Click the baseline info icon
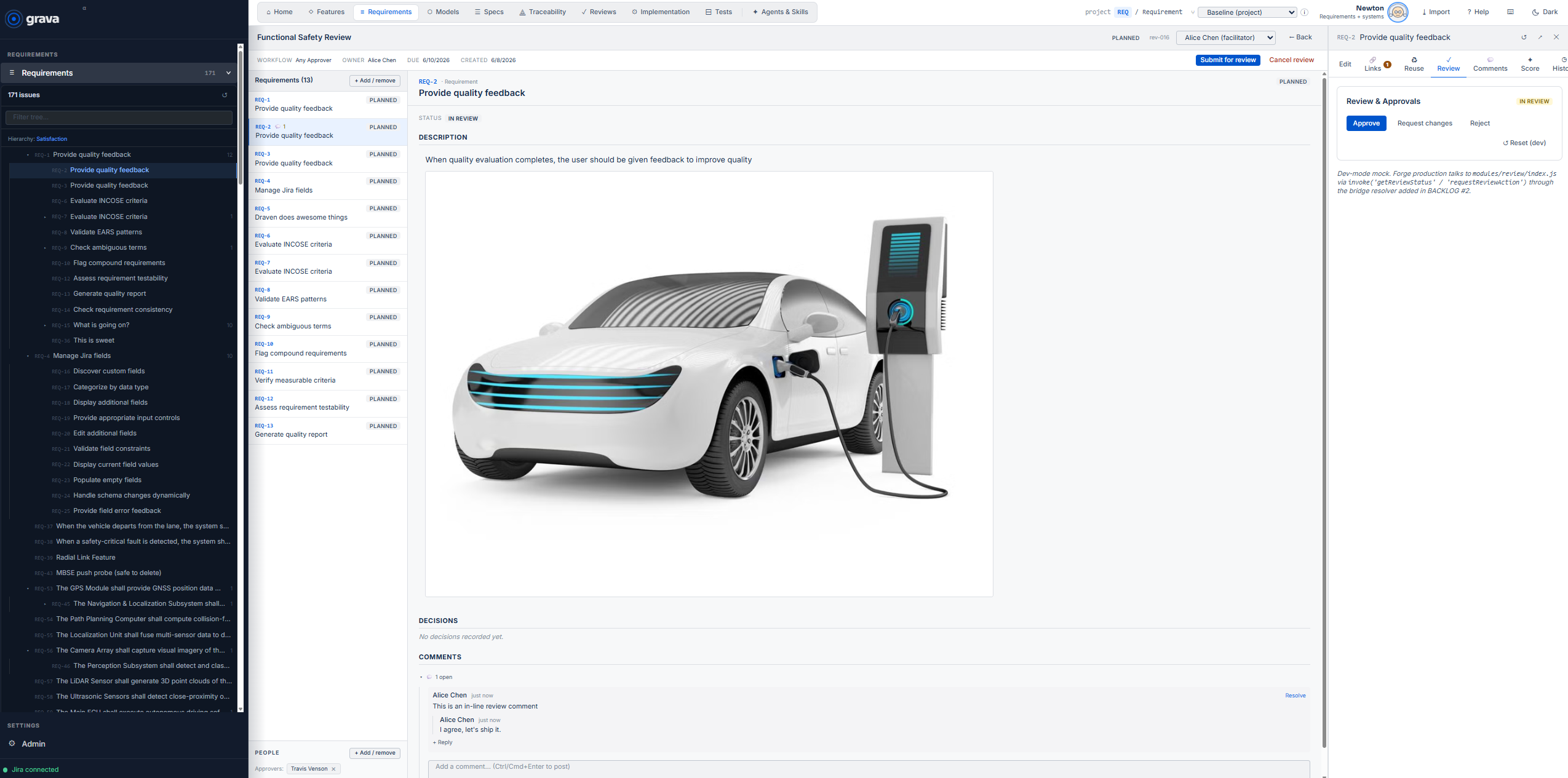The image size is (1568, 778). (1304, 12)
